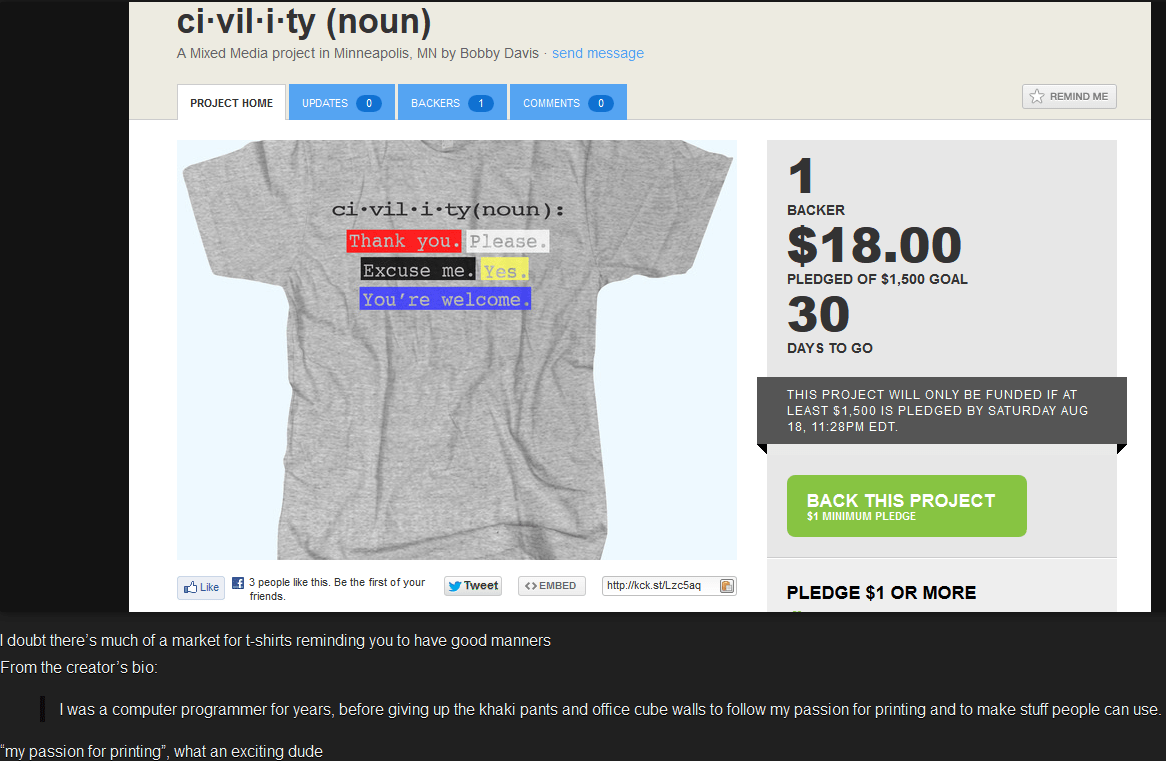Click the Back This Project button
The height and width of the screenshot is (761, 1166).
[x=906, y=506]
